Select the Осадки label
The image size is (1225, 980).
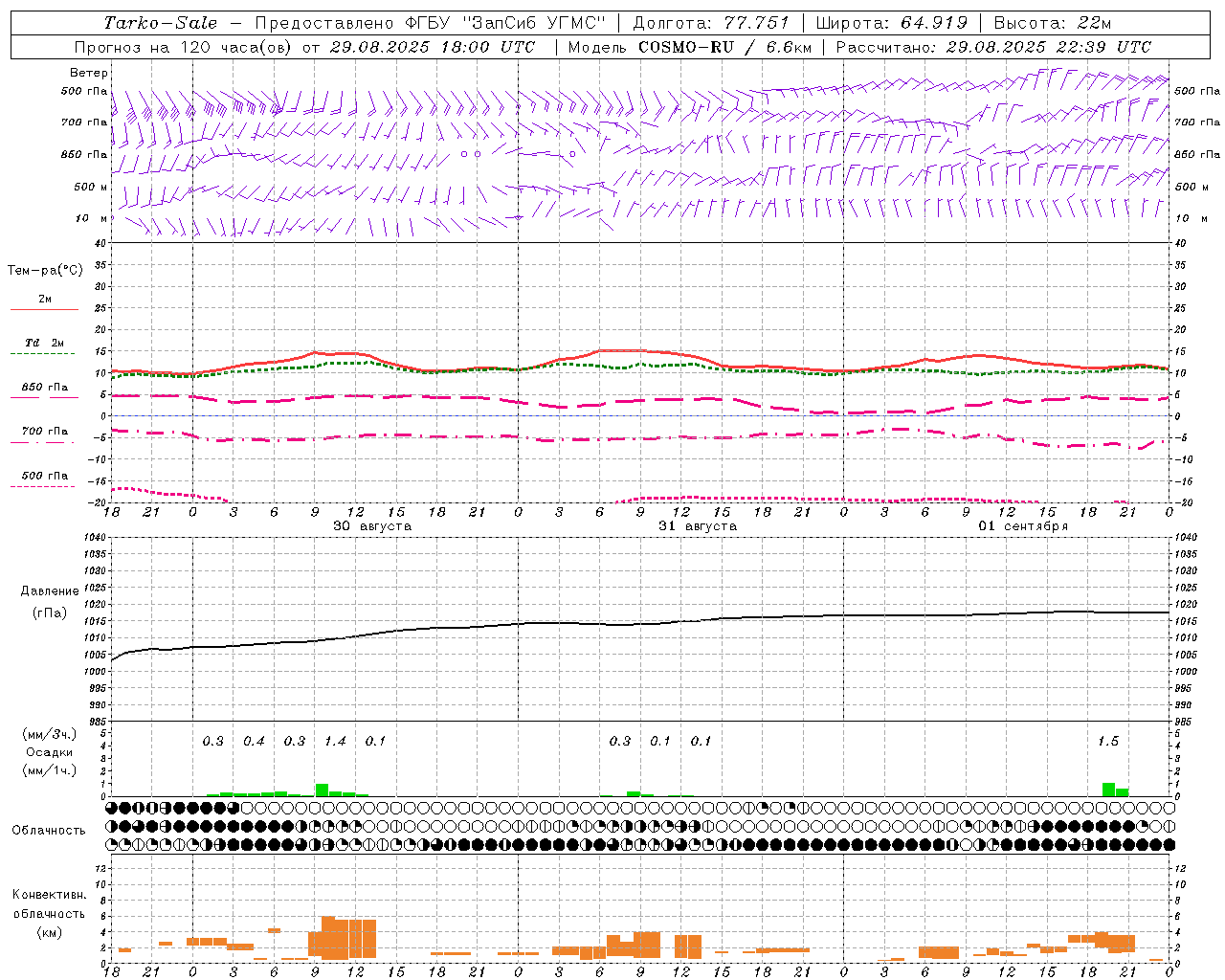coord(50,752)
